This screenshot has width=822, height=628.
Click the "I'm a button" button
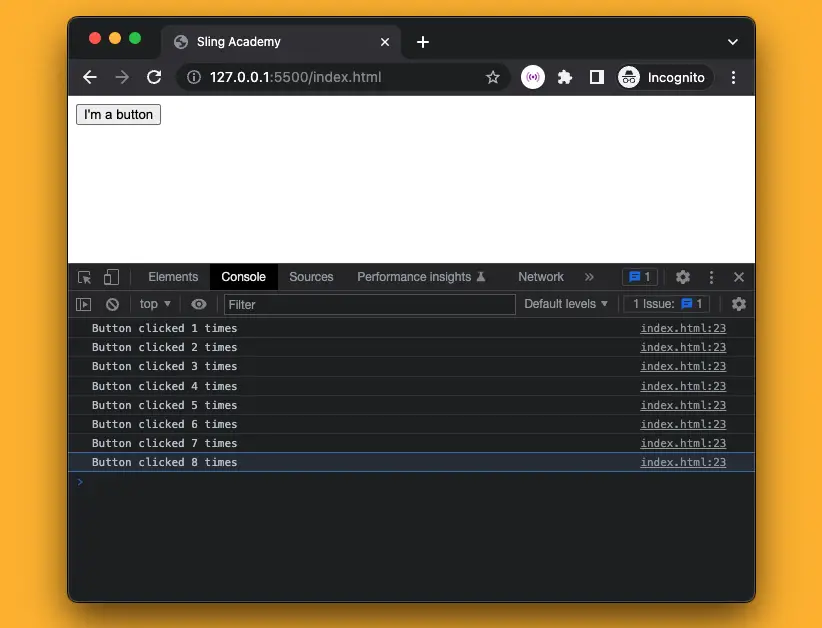(x=118, y=115)
